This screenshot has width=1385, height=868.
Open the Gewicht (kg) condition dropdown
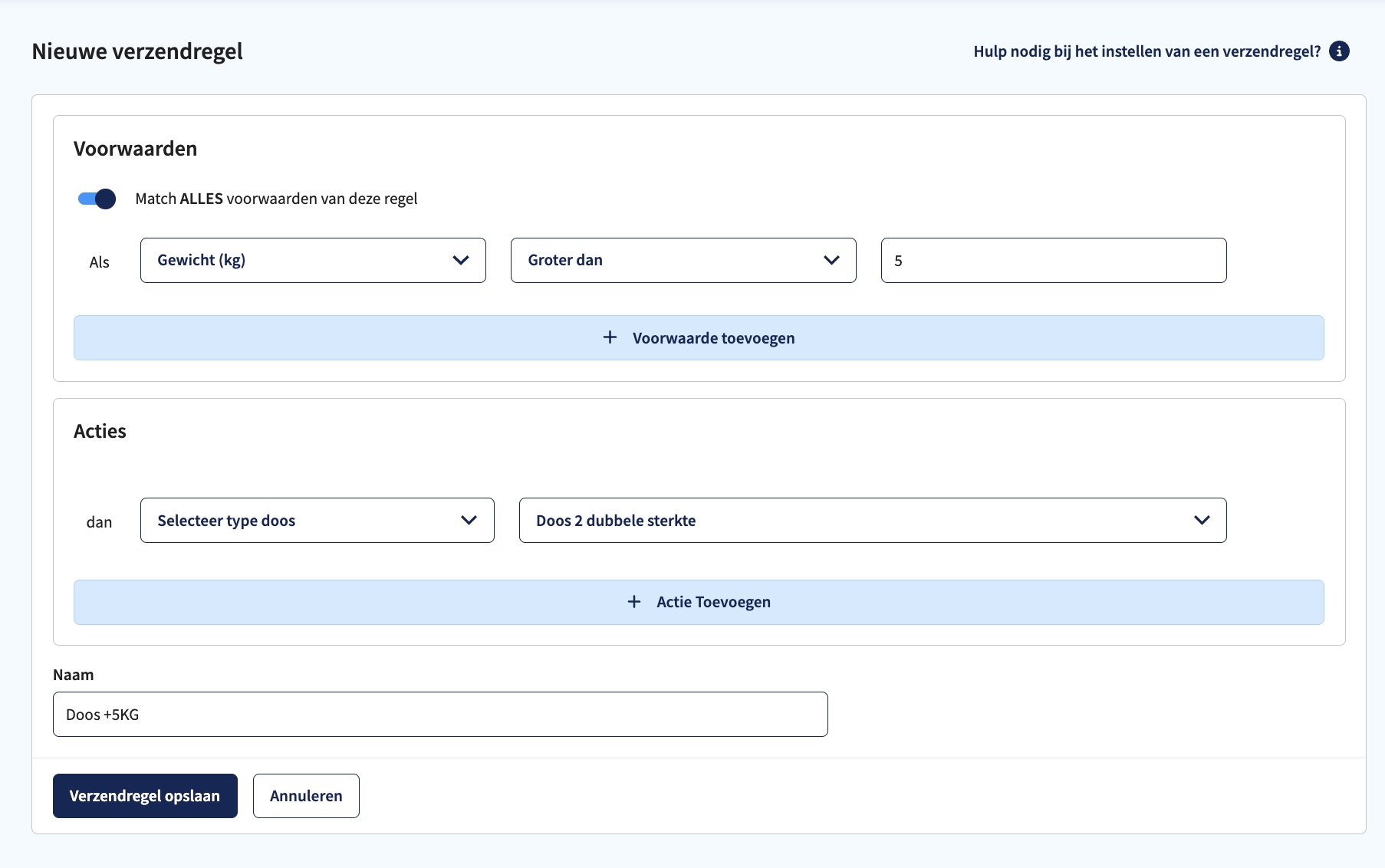[x=313, y=260]
